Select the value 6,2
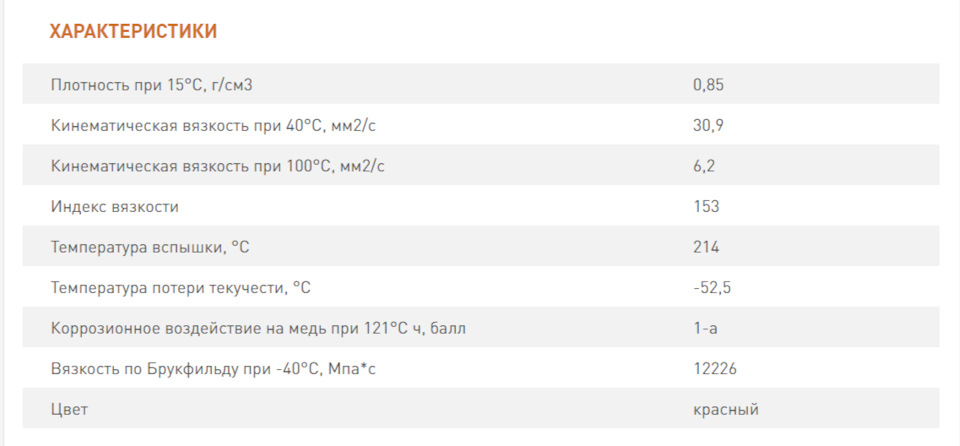Screen dimensions: 960x446 point(703,166)
